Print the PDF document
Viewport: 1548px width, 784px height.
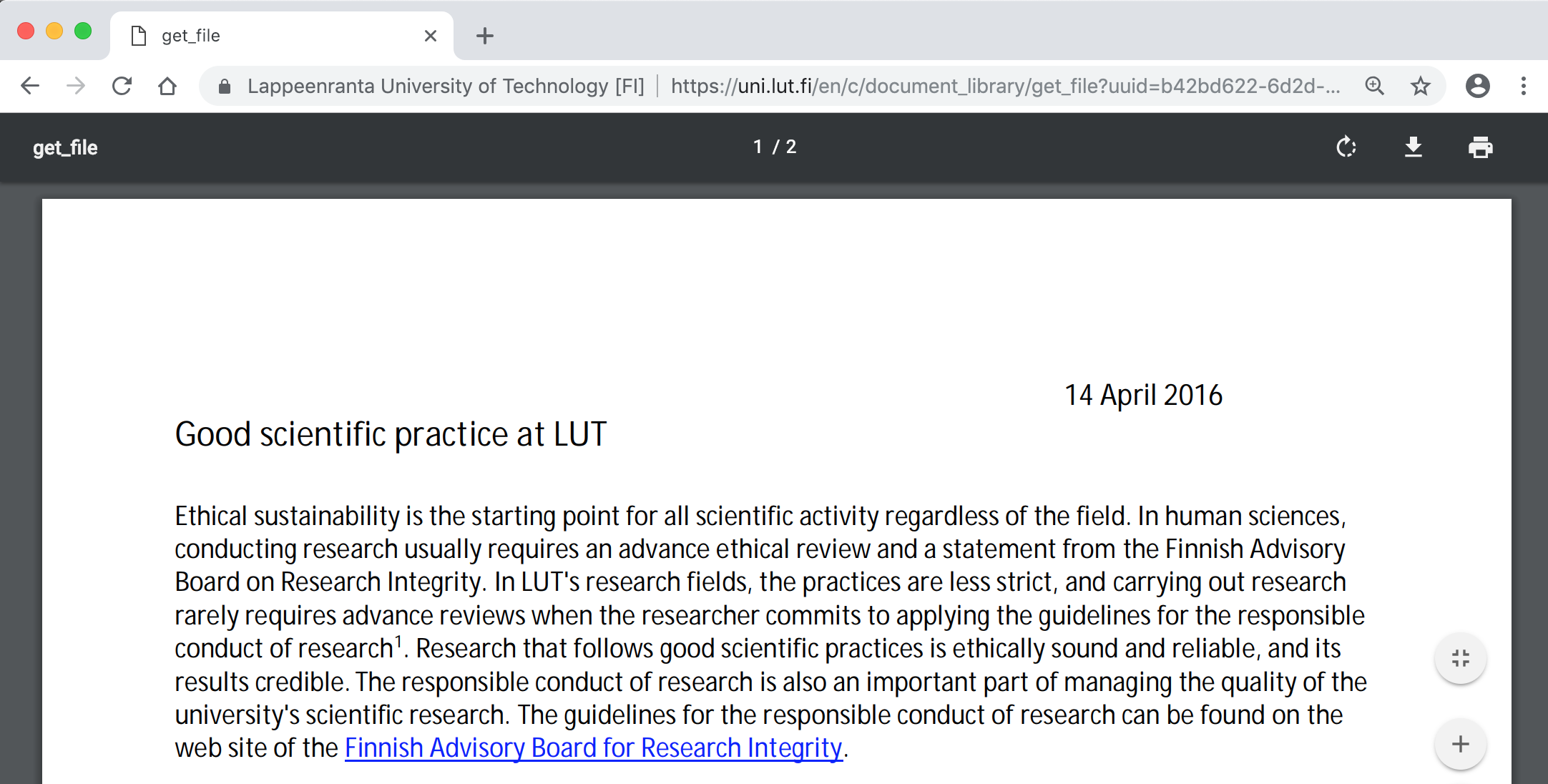pyautogui.click(x=1480, y=147)
